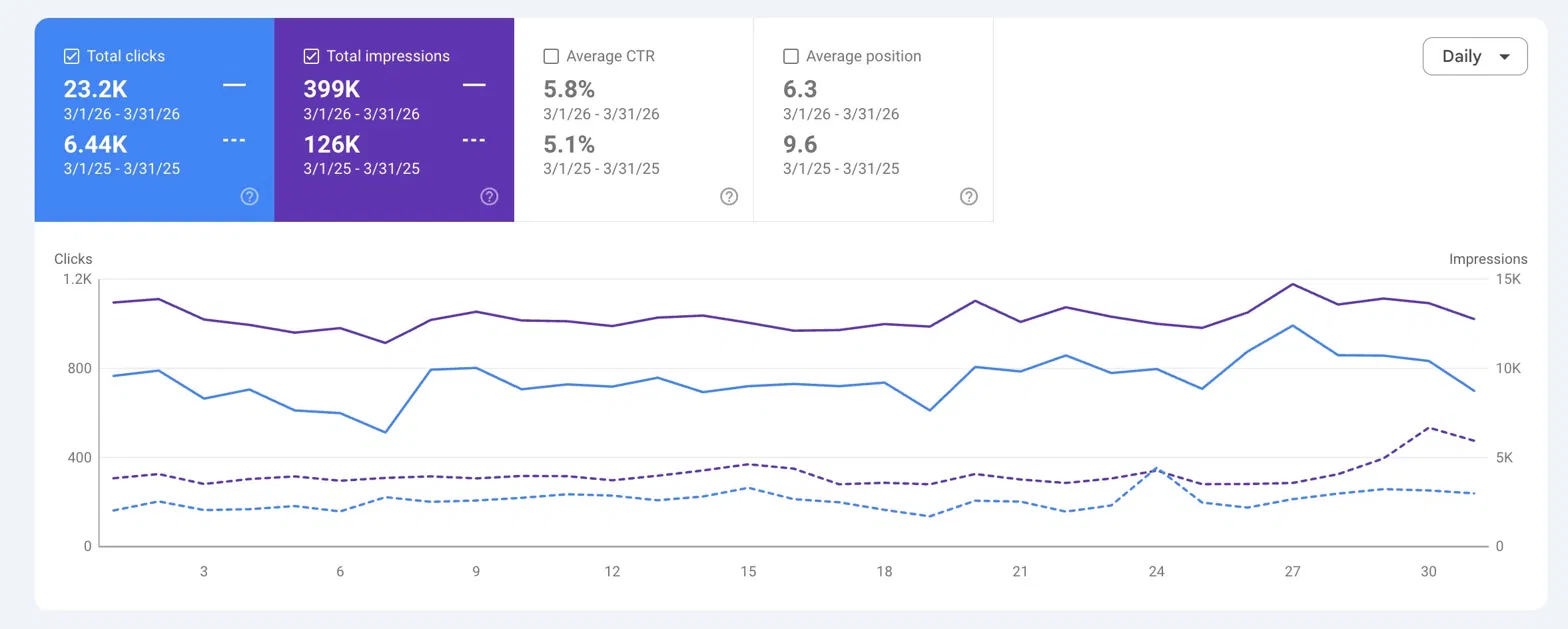Click day 18 on the x-axis

[x=884, y=572]
